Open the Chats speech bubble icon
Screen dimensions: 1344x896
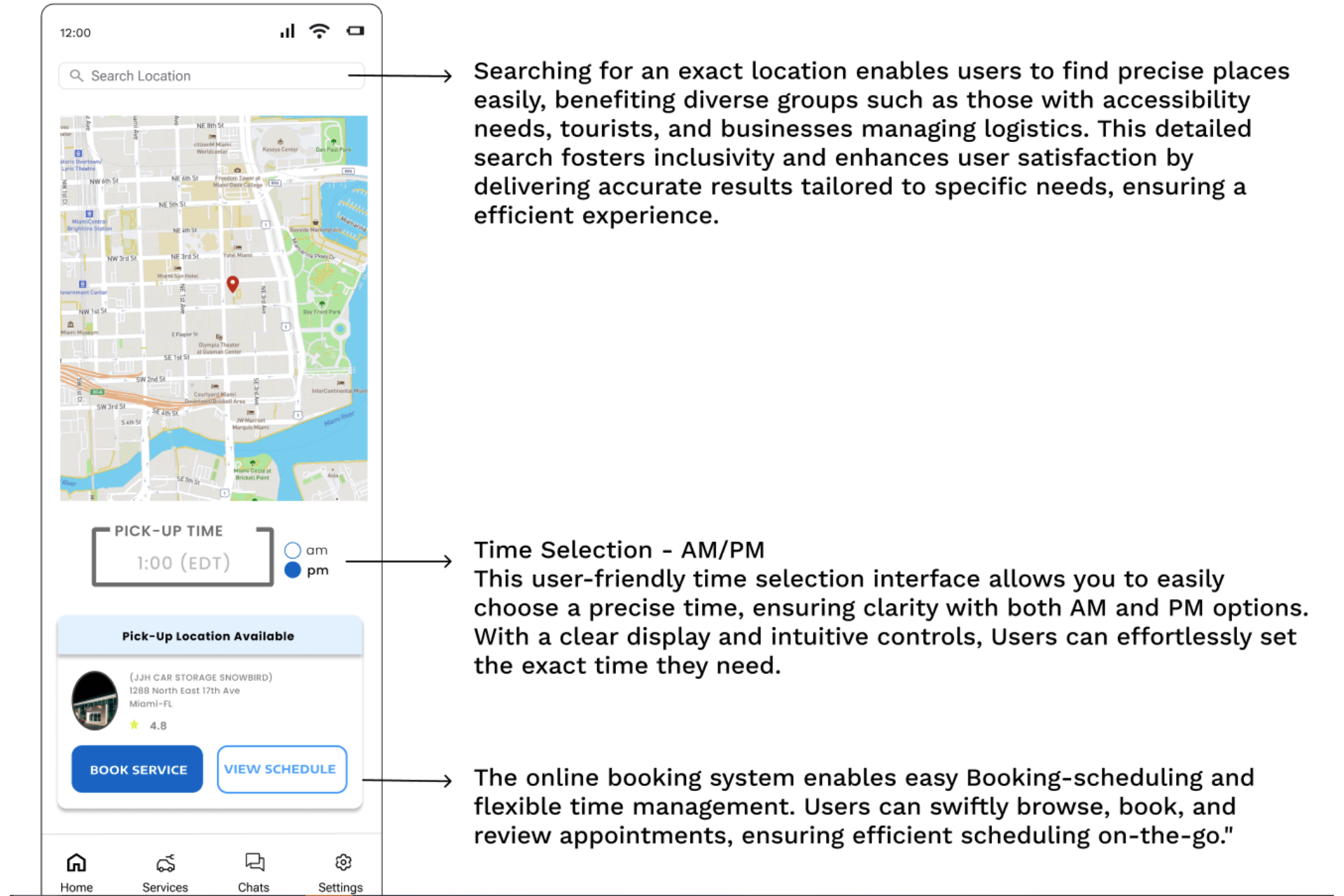point(254,862)
